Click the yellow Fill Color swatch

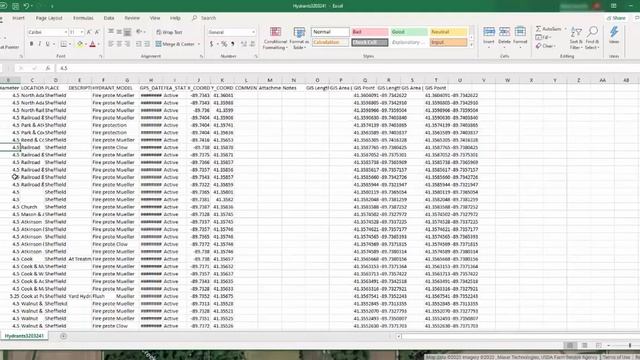coord(80,44)
